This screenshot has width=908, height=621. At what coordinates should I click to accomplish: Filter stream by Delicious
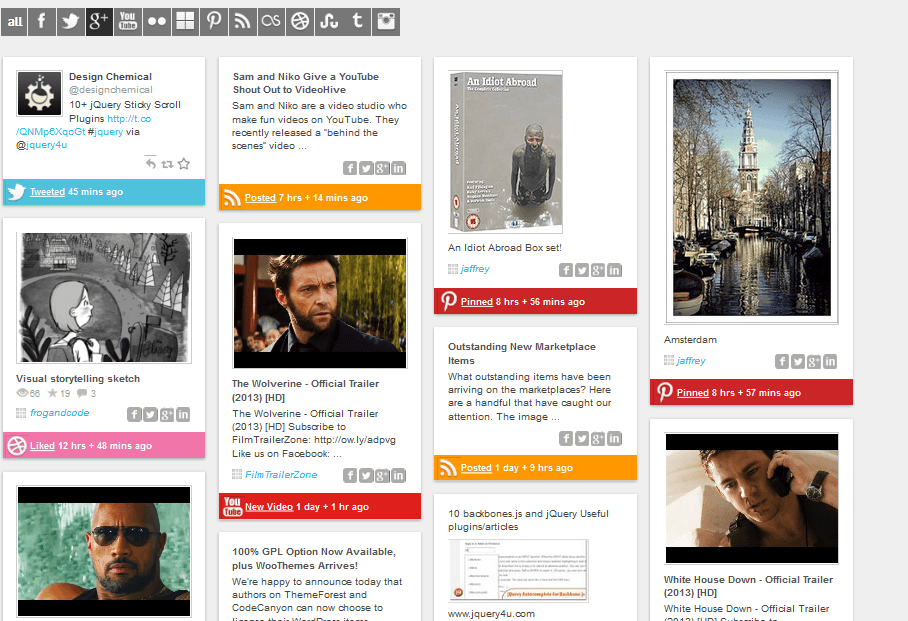tap(185, 22)
